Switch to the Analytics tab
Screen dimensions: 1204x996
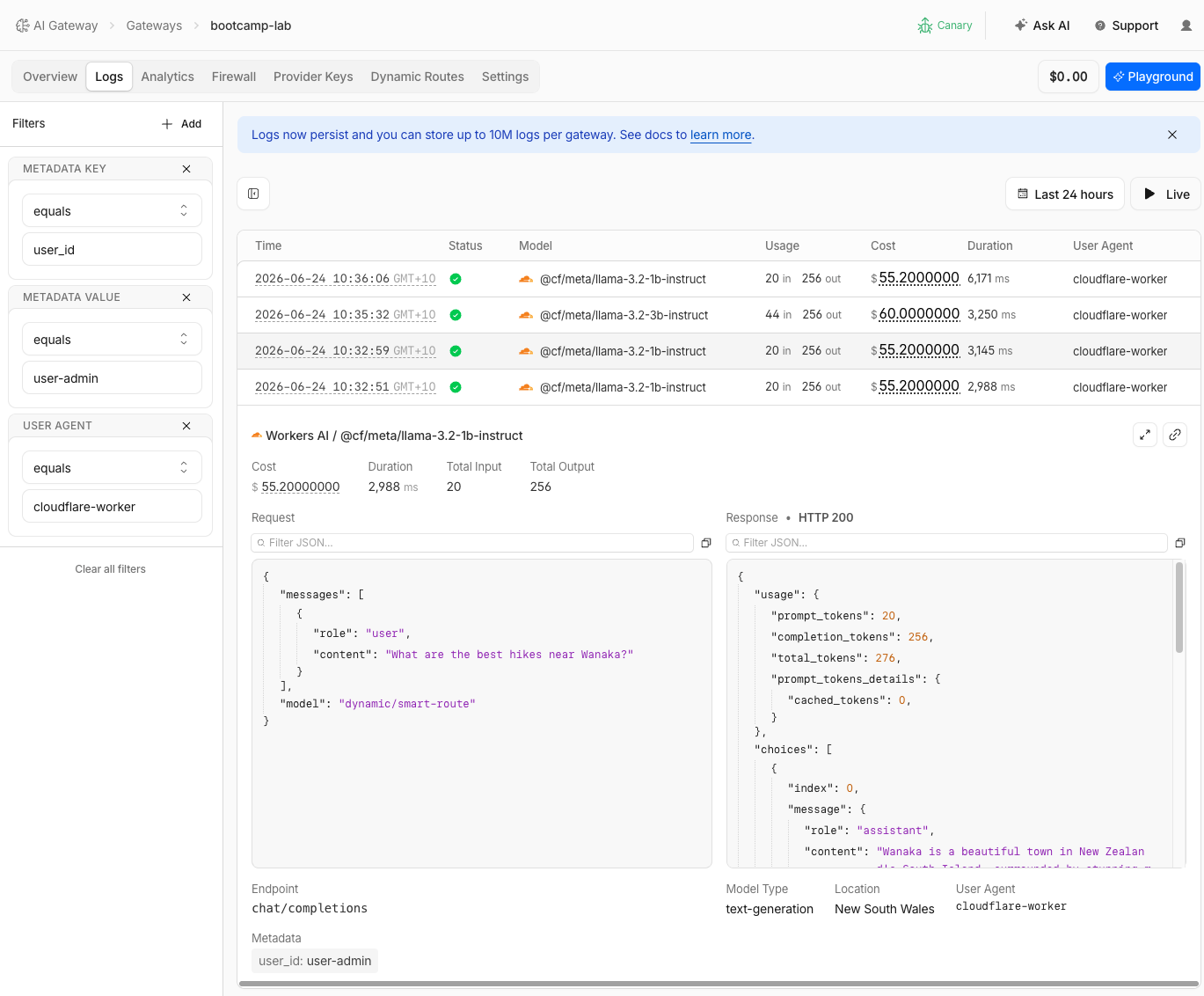(x=167, y=77)
